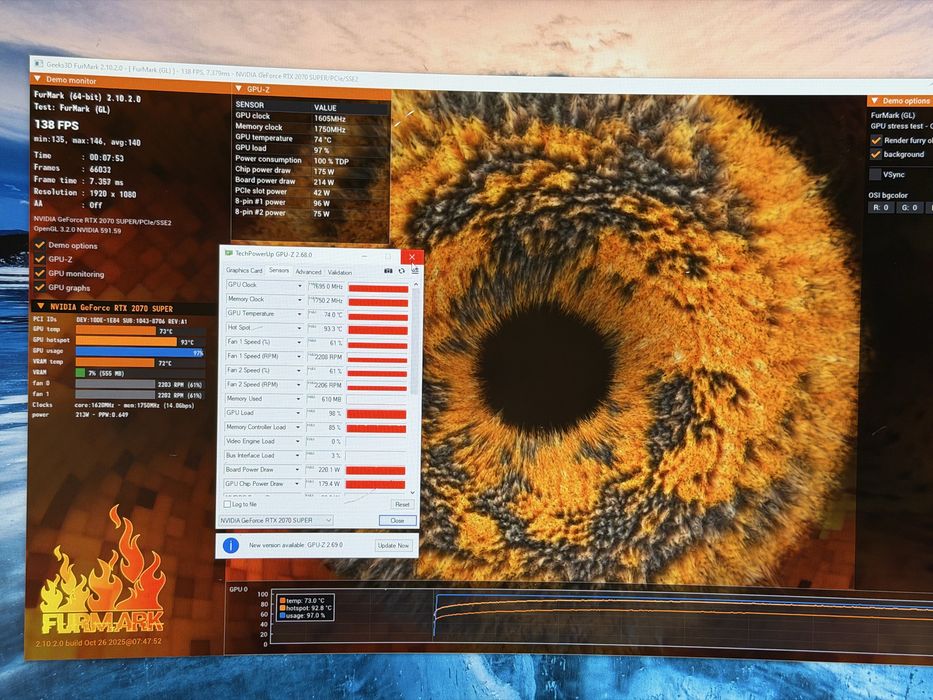Take a GPU-Z screenshot with camera icon
The image size is (933, 700).
[388, 271]
